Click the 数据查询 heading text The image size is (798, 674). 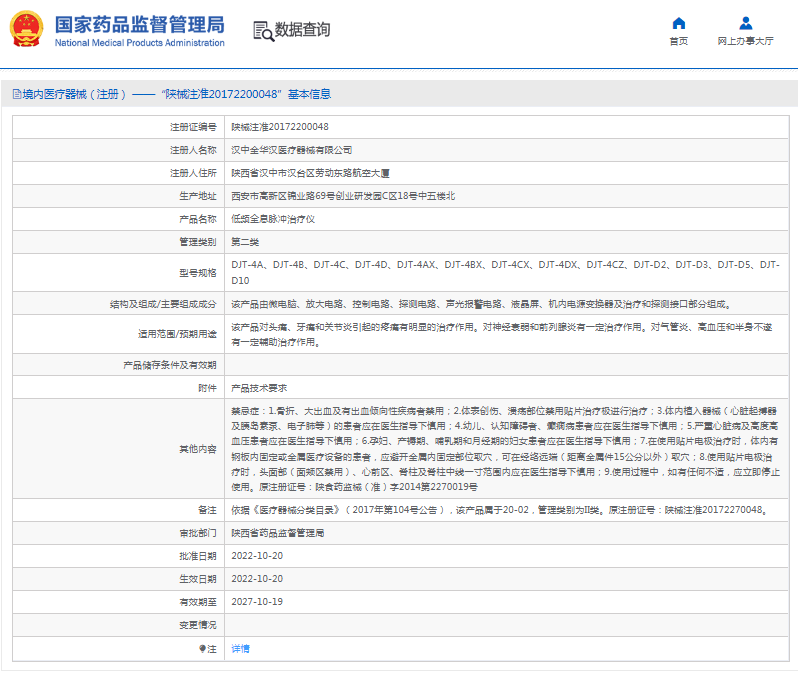pyautogui.click(x=302, y=30)
